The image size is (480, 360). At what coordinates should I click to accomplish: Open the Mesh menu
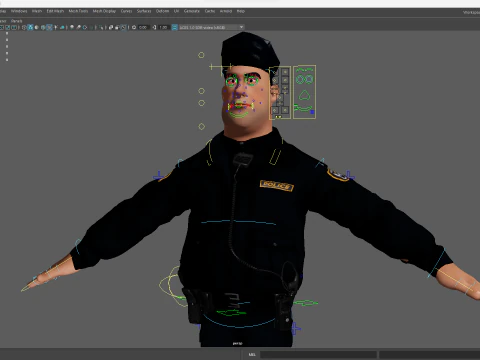[37, 11]
